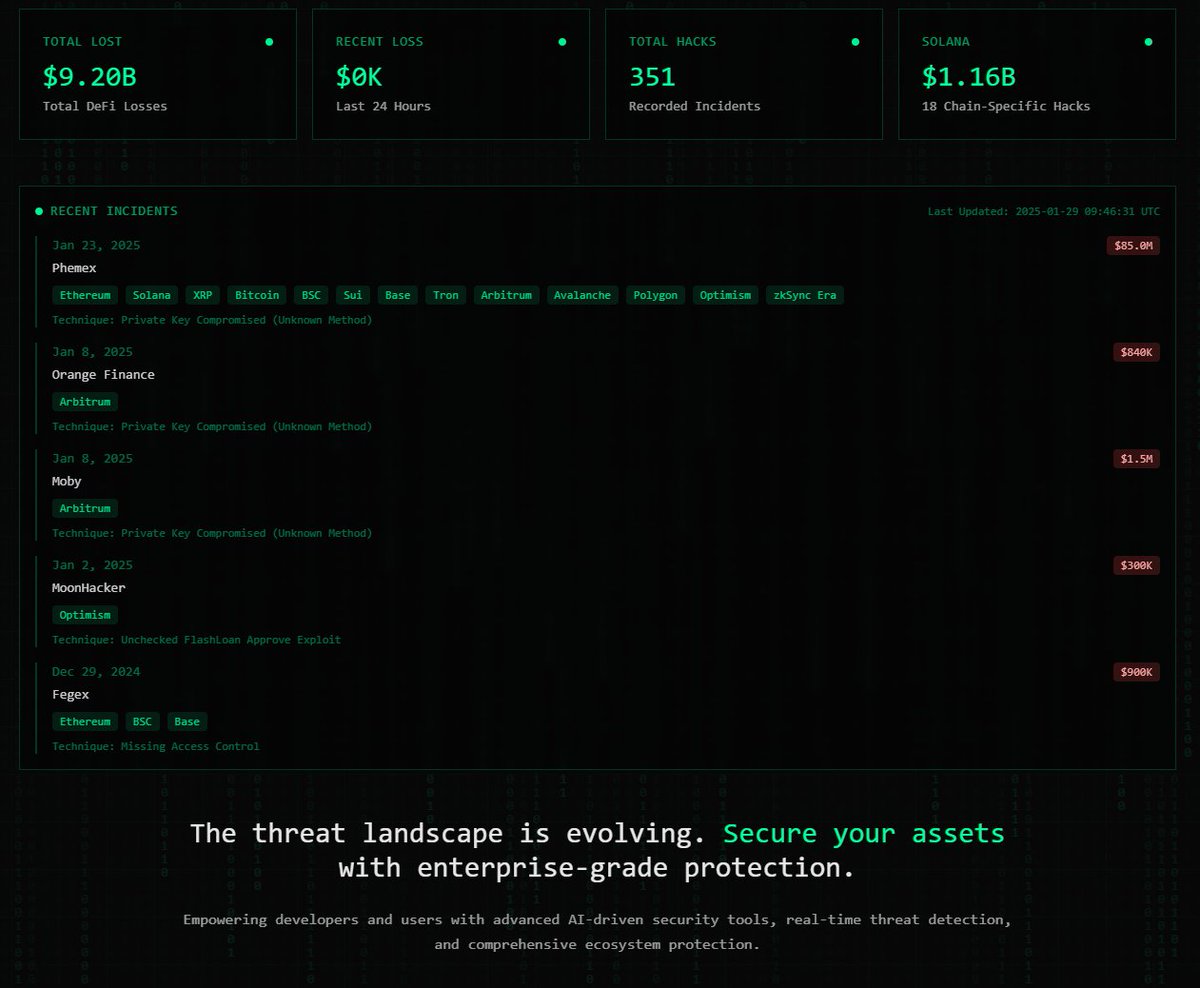The image size is (1200, 988).
Task: Open the Phemex incident entry
Action: [598, 282]
